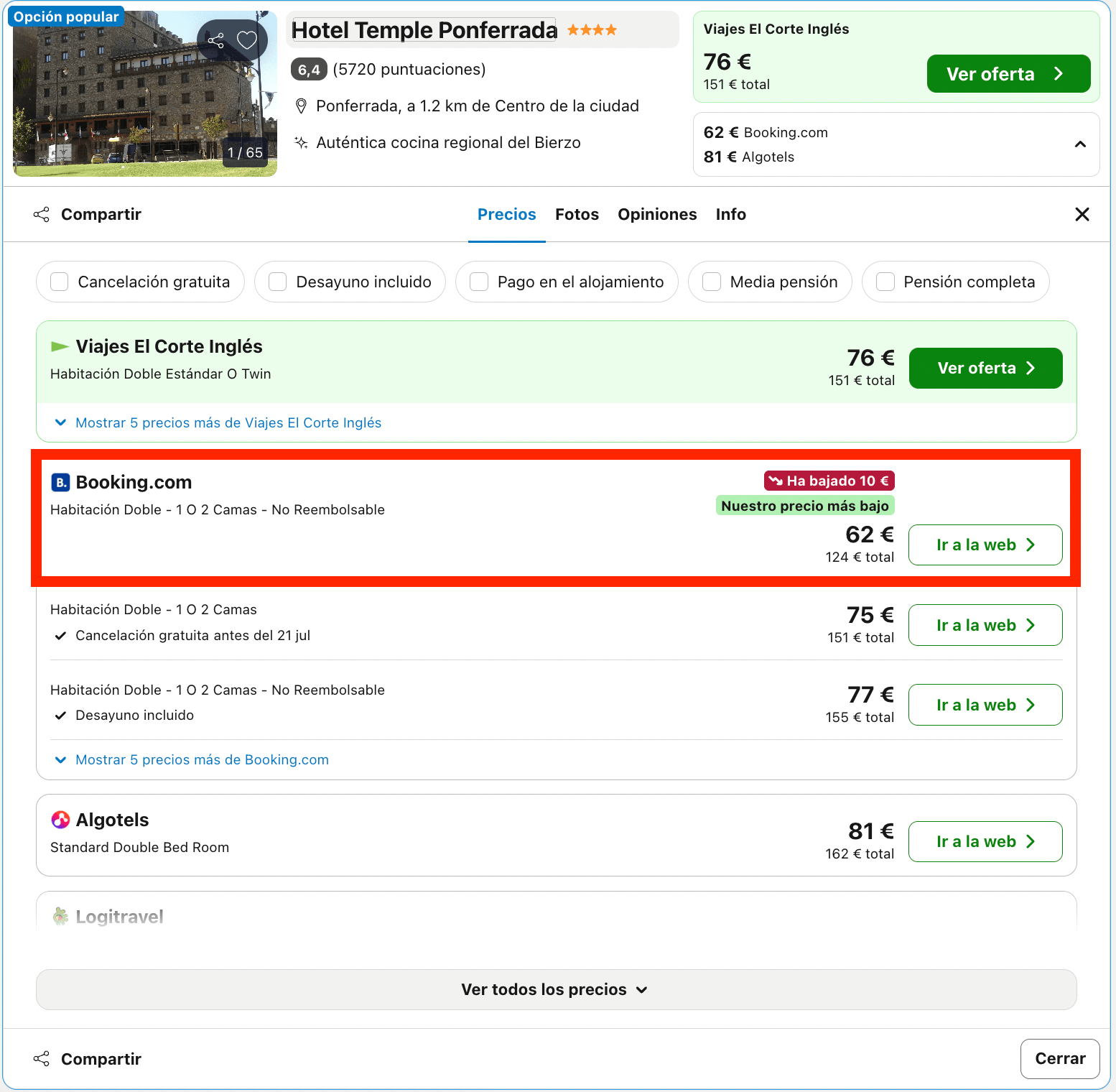The image size is (1116, 1092).
Task: Save hotel with the heart icon
Action: coord(247,40)
